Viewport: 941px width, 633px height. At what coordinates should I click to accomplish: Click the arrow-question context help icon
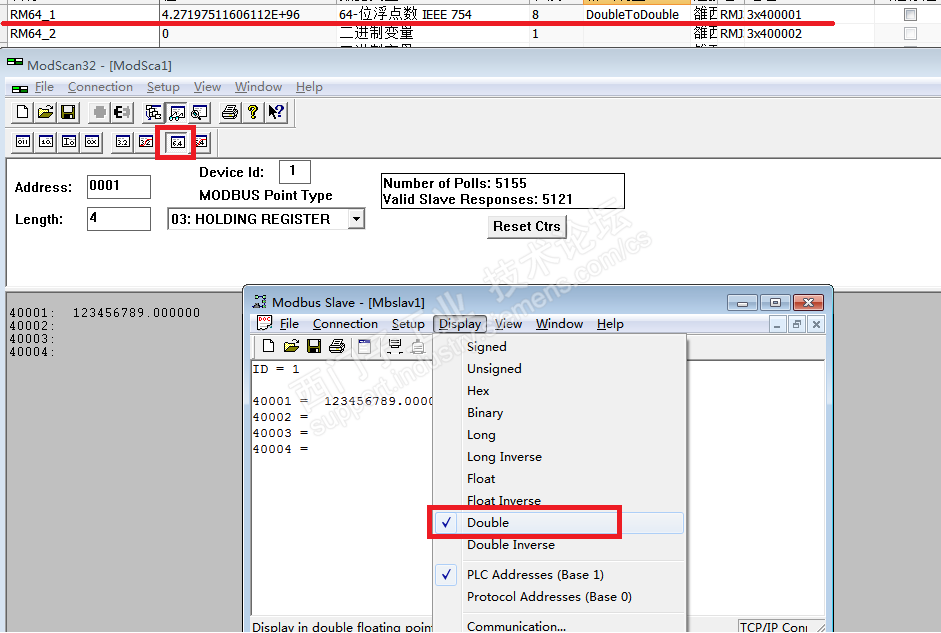(x=276, y=112)
